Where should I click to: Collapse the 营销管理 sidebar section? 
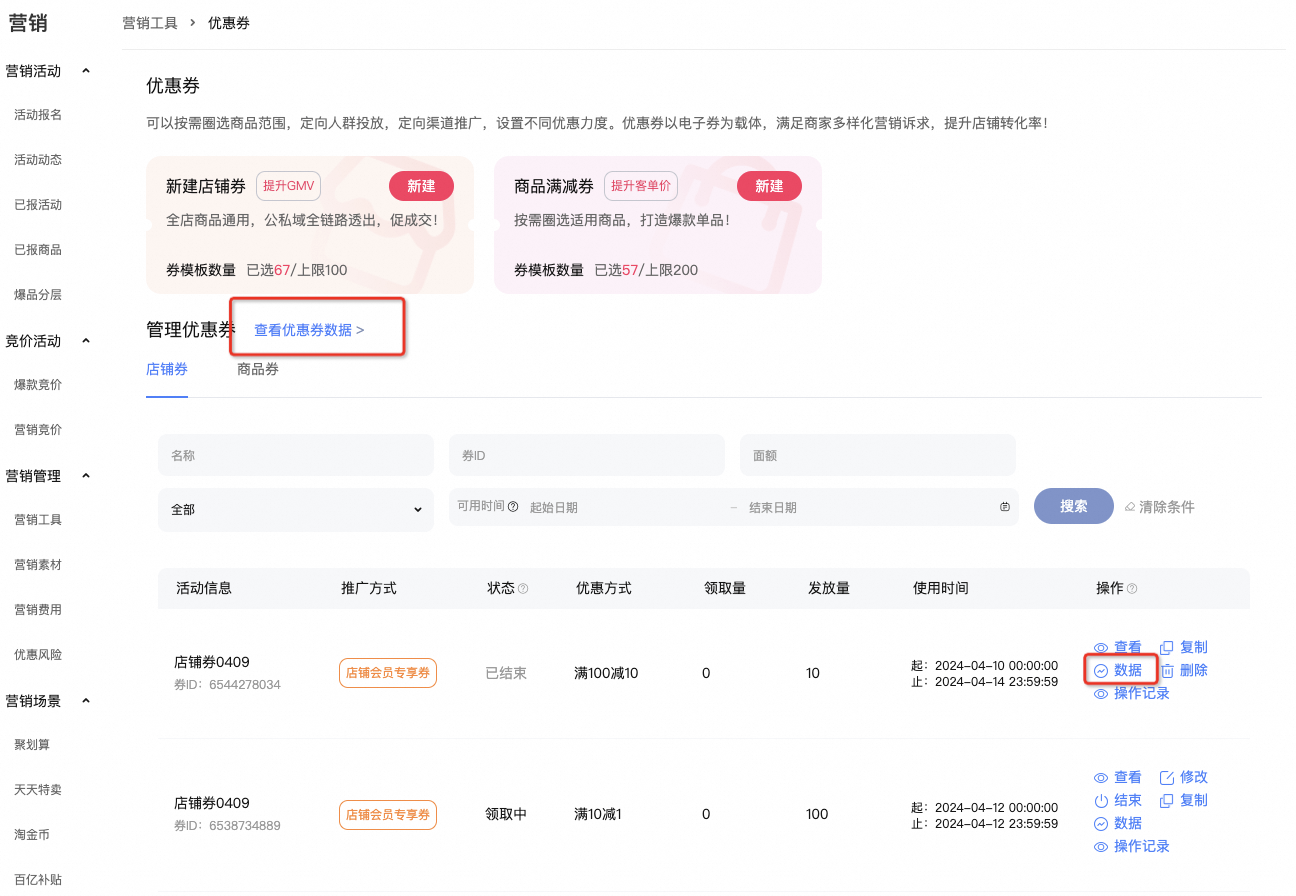(x=86, y=476)
